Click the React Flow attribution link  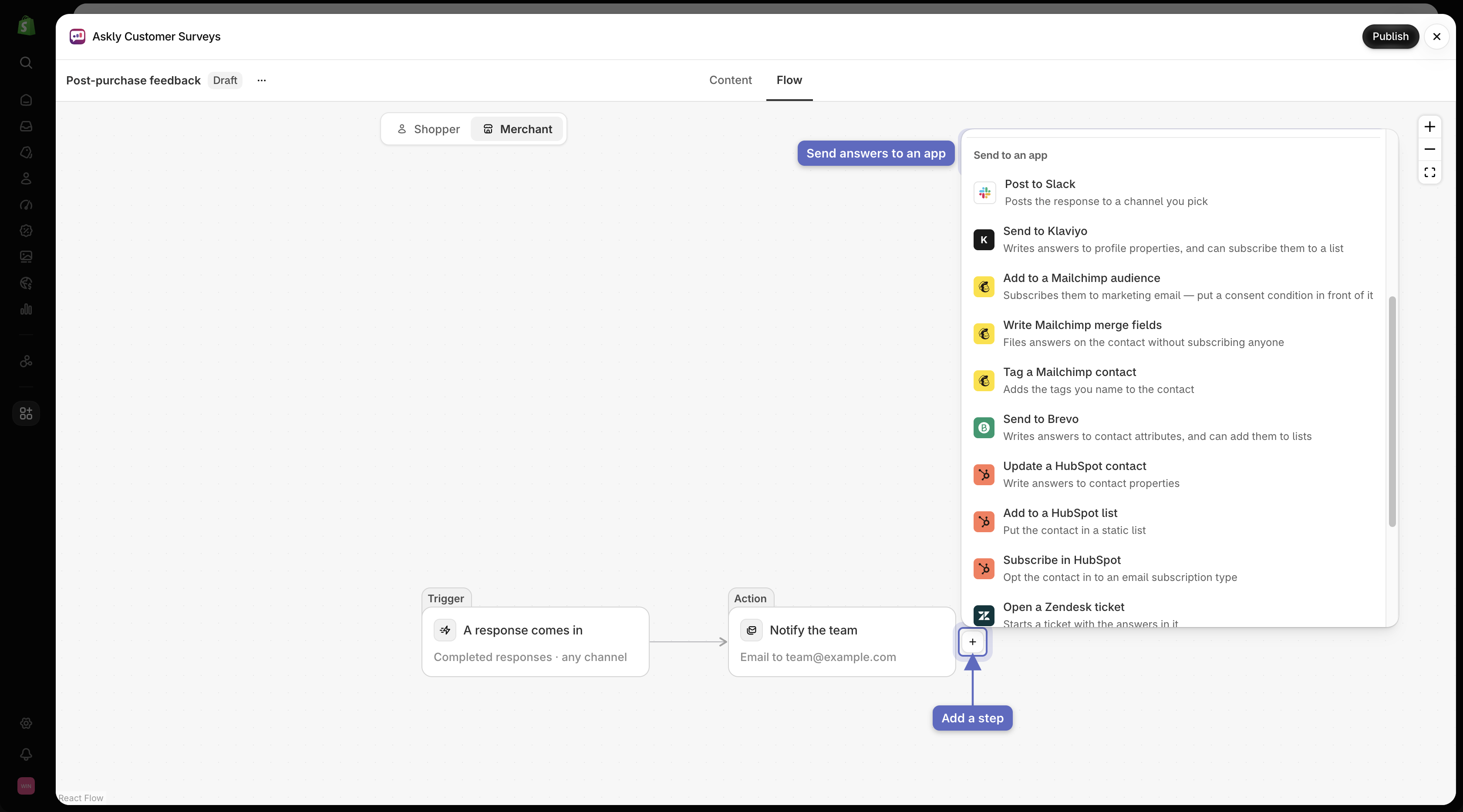(x=81, y=798)
